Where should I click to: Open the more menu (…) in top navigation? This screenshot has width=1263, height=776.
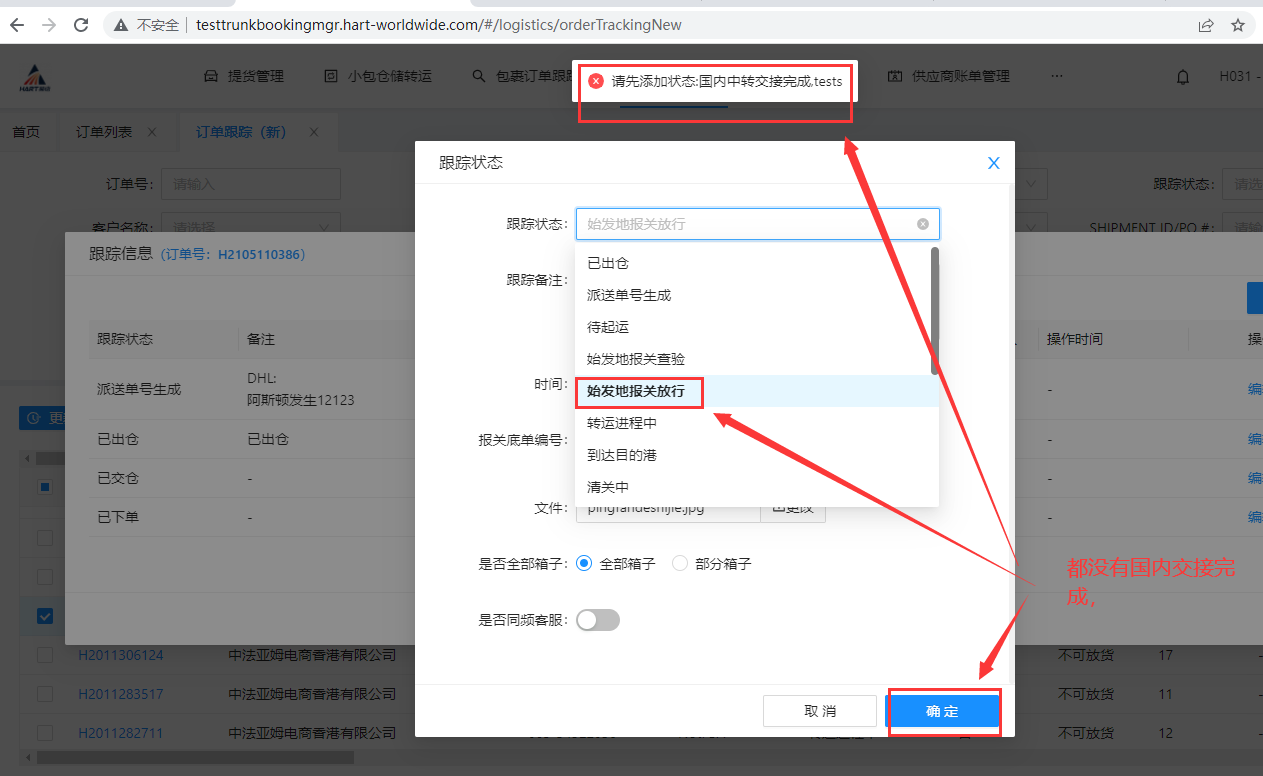(1057, 76)
